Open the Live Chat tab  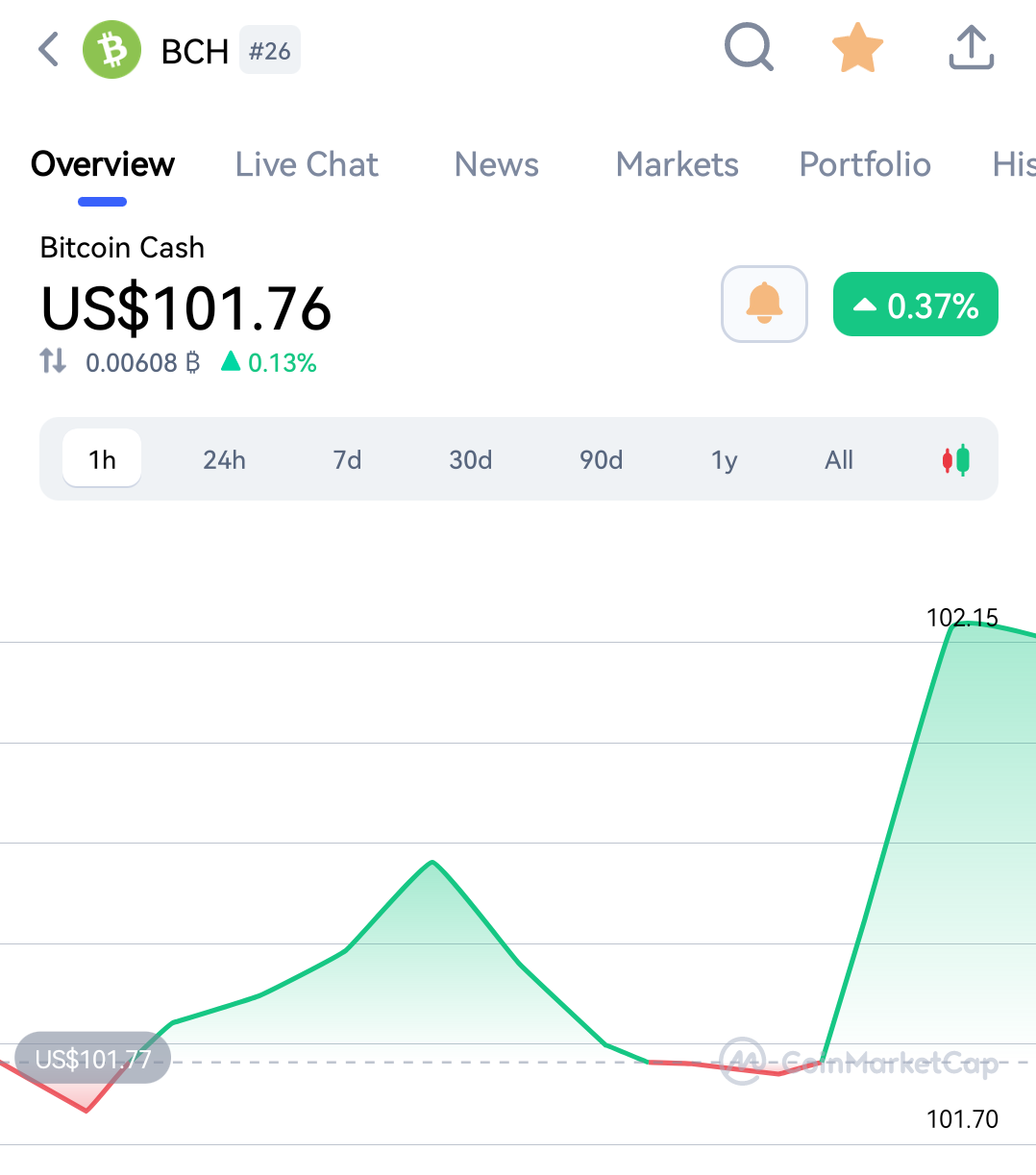coord(307,164)
